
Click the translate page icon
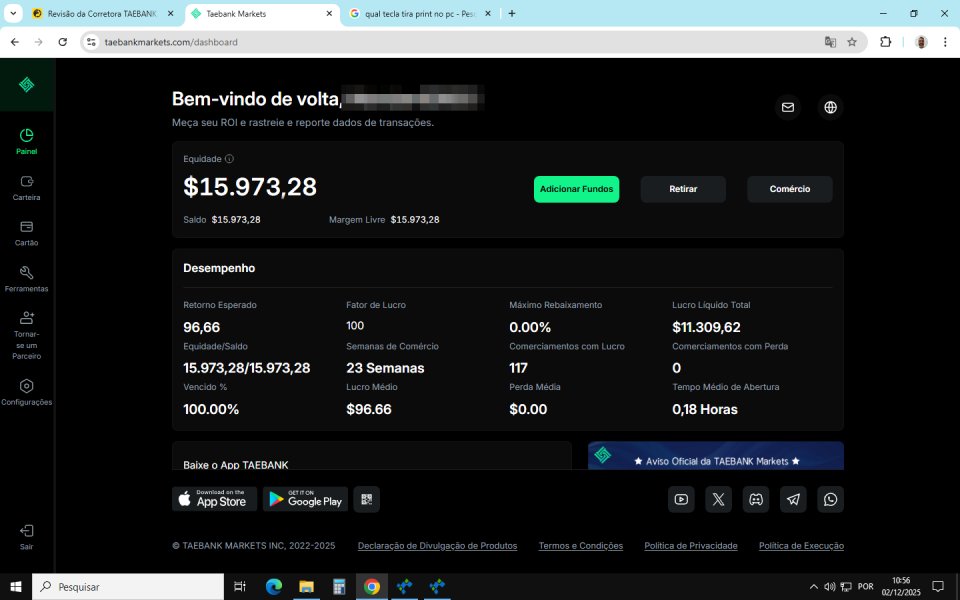pos(830,42)
